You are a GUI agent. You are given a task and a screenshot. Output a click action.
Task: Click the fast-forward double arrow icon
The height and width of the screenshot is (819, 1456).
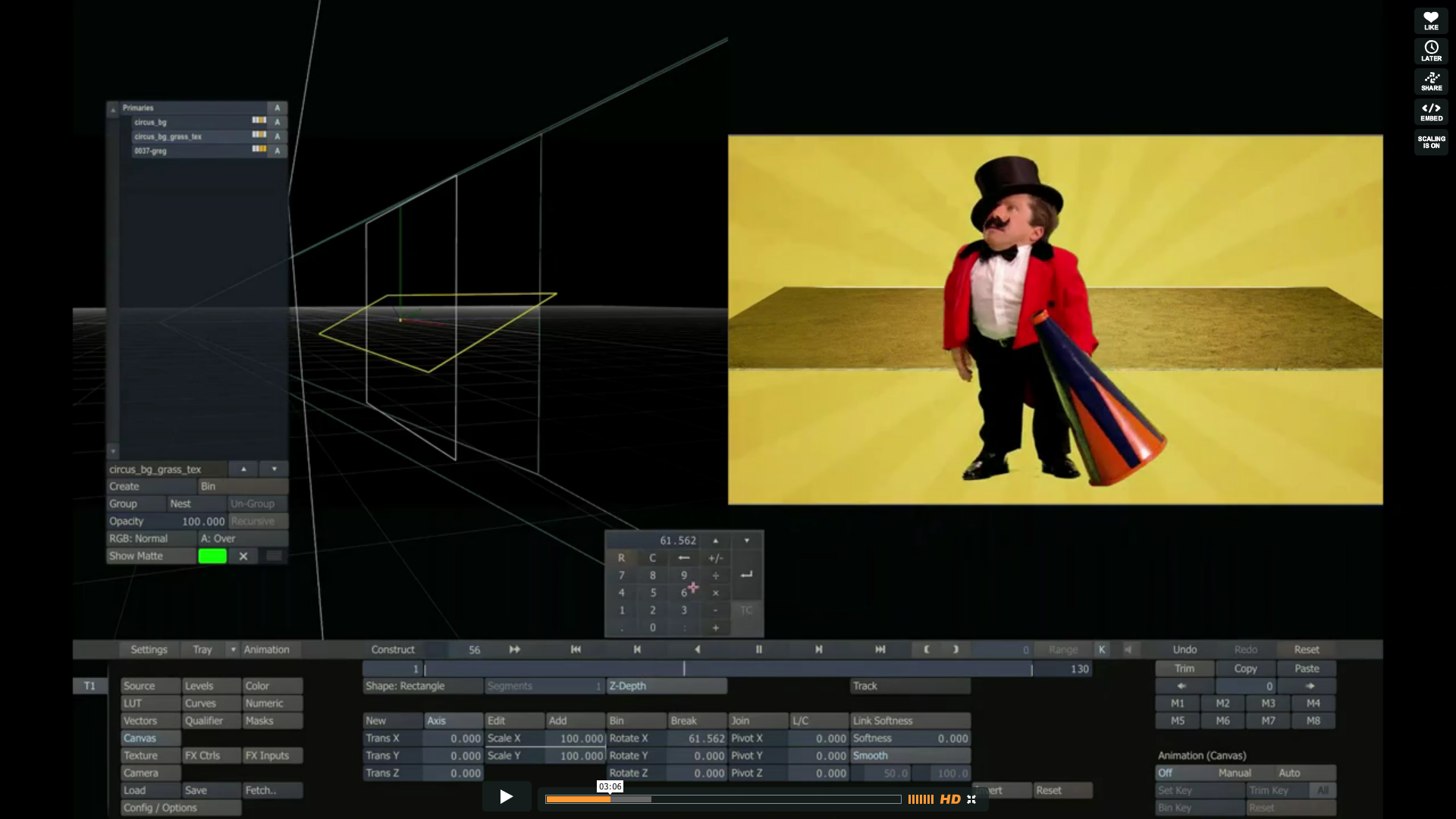tap(515, 649)
